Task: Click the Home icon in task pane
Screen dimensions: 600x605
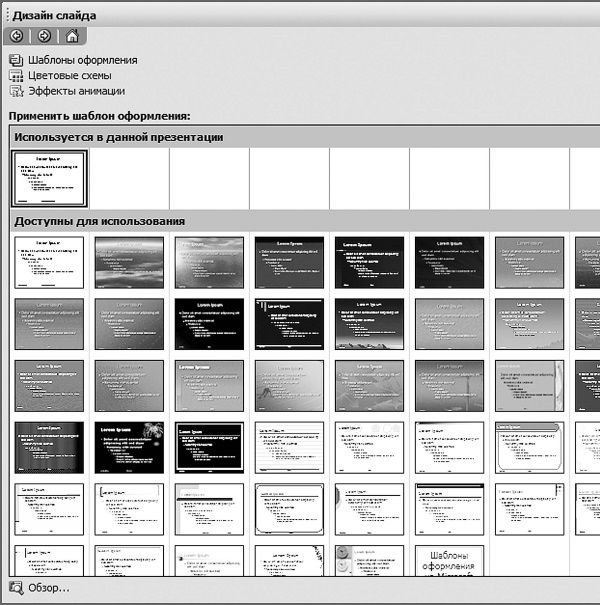Action: coord(72,37)
